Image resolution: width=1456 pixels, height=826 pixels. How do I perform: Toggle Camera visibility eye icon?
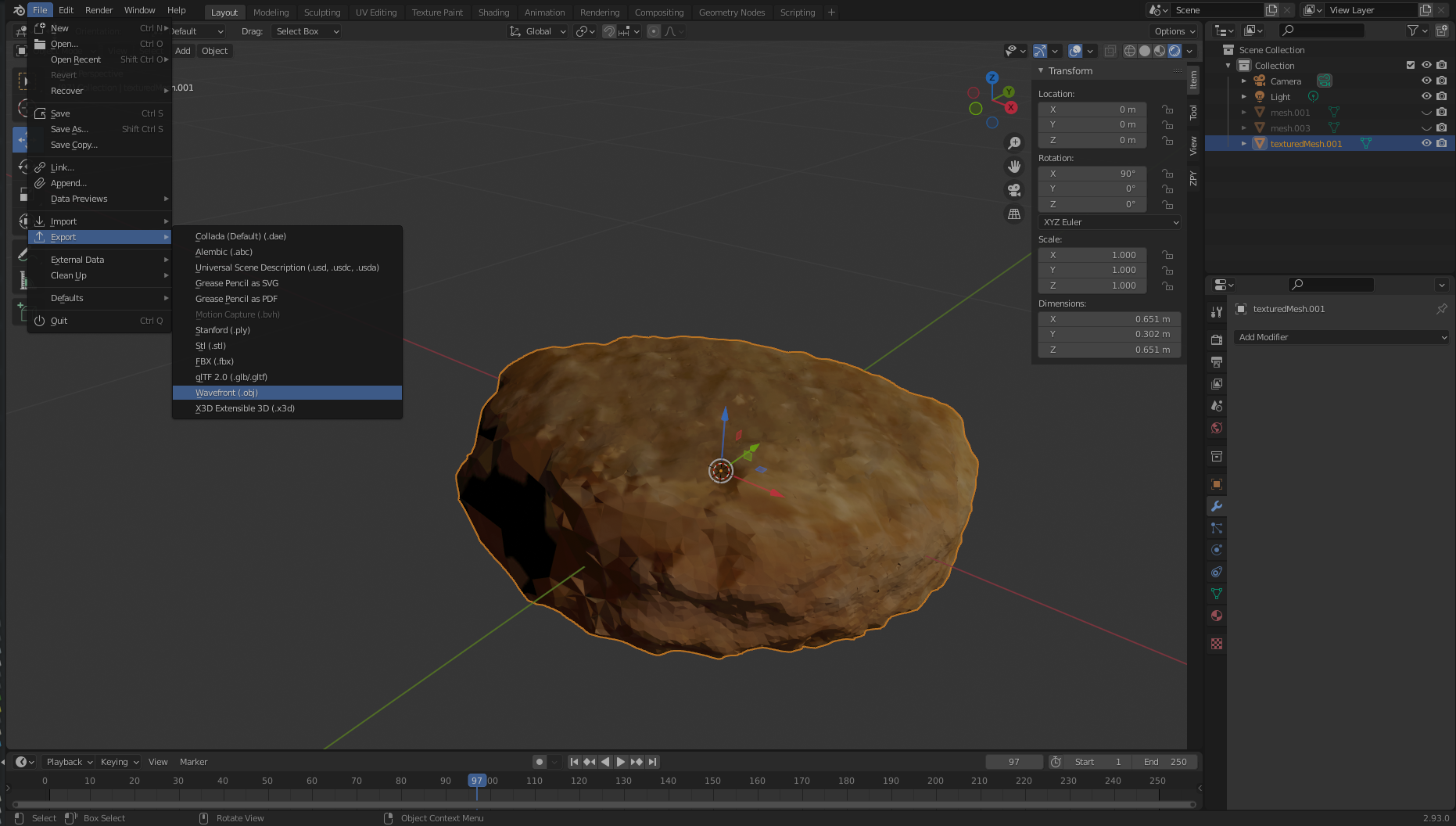pyautogui.click(x=1426, y=81)
